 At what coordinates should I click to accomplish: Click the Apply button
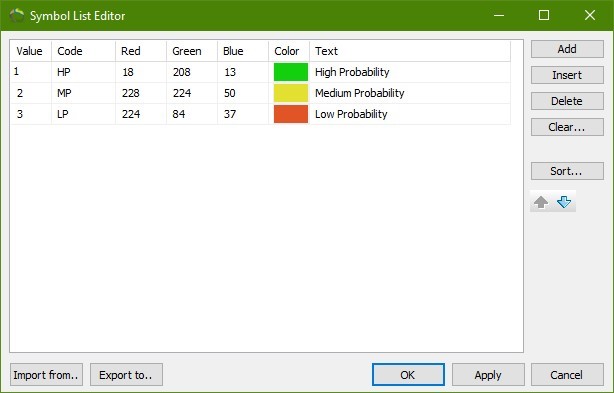click(x=488, y=375)
